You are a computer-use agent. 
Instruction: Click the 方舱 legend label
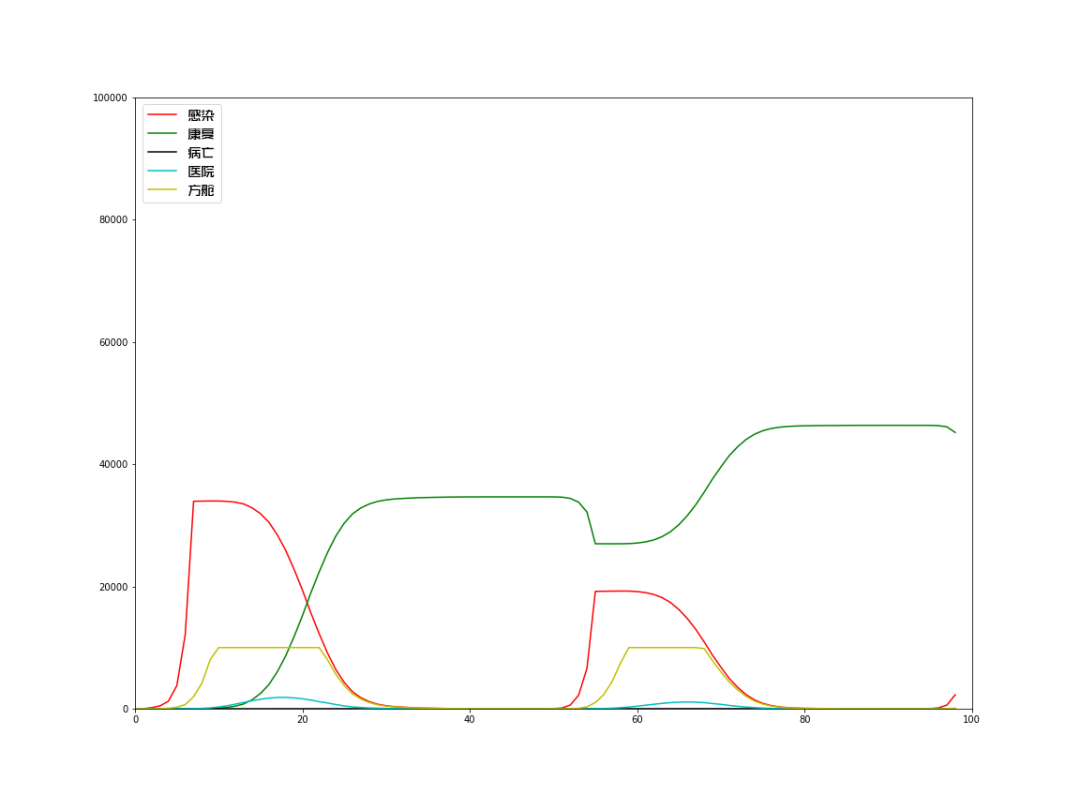201,190
